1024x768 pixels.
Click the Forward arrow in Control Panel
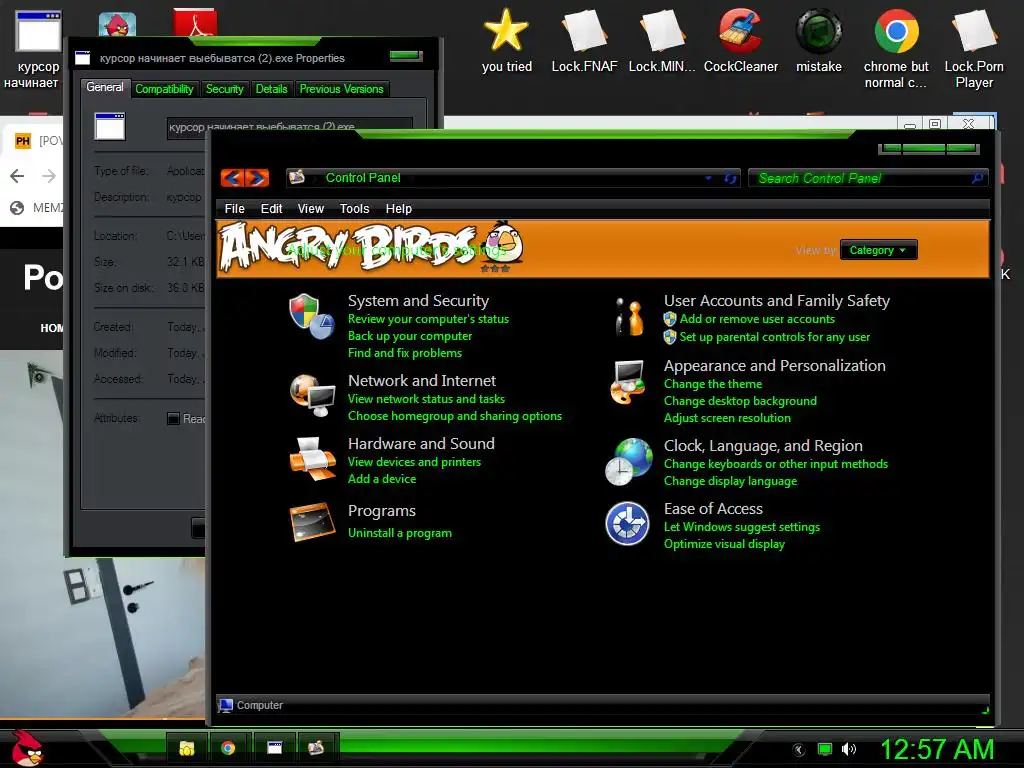click(x=257, y=178)
